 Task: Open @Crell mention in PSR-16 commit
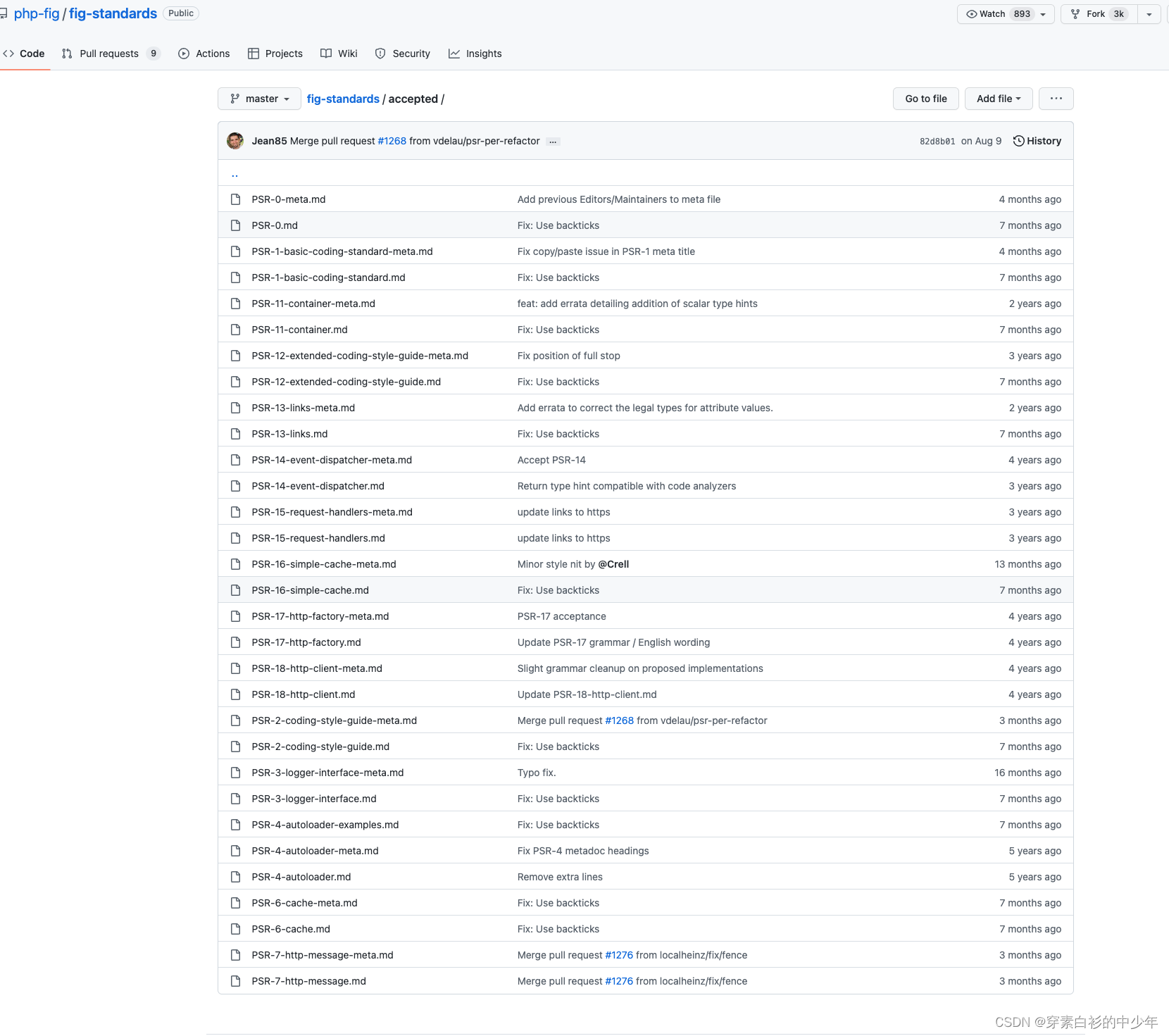613,564
